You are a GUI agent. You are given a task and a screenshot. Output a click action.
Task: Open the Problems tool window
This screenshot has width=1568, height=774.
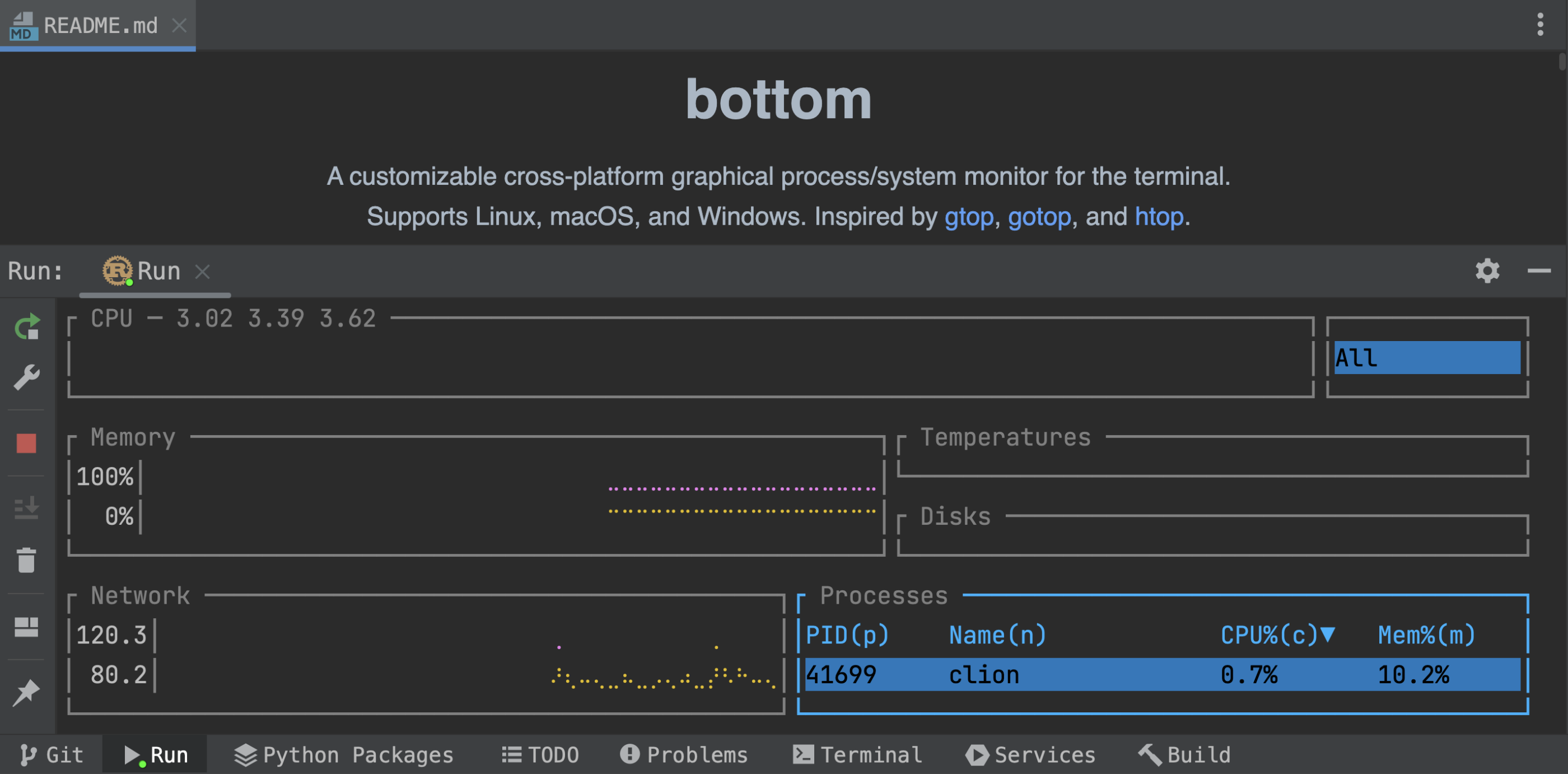click(684, 755)
